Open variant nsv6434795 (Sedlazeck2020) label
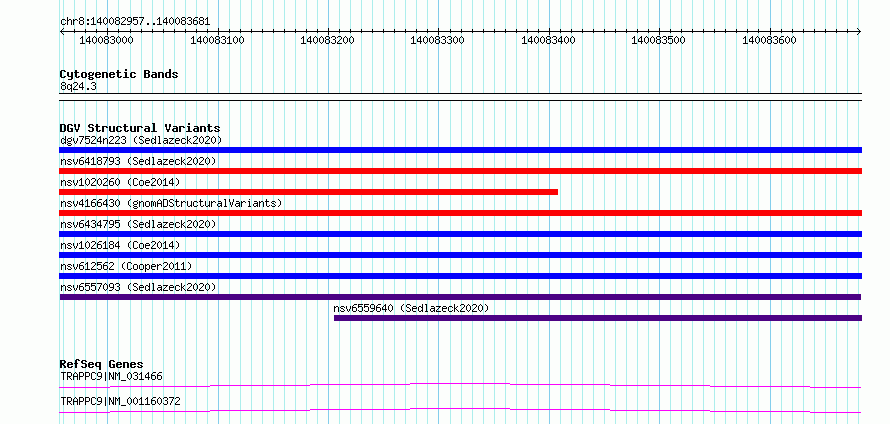Image resolution: width=890 pixels, height=424 pixels. point(138,224)
